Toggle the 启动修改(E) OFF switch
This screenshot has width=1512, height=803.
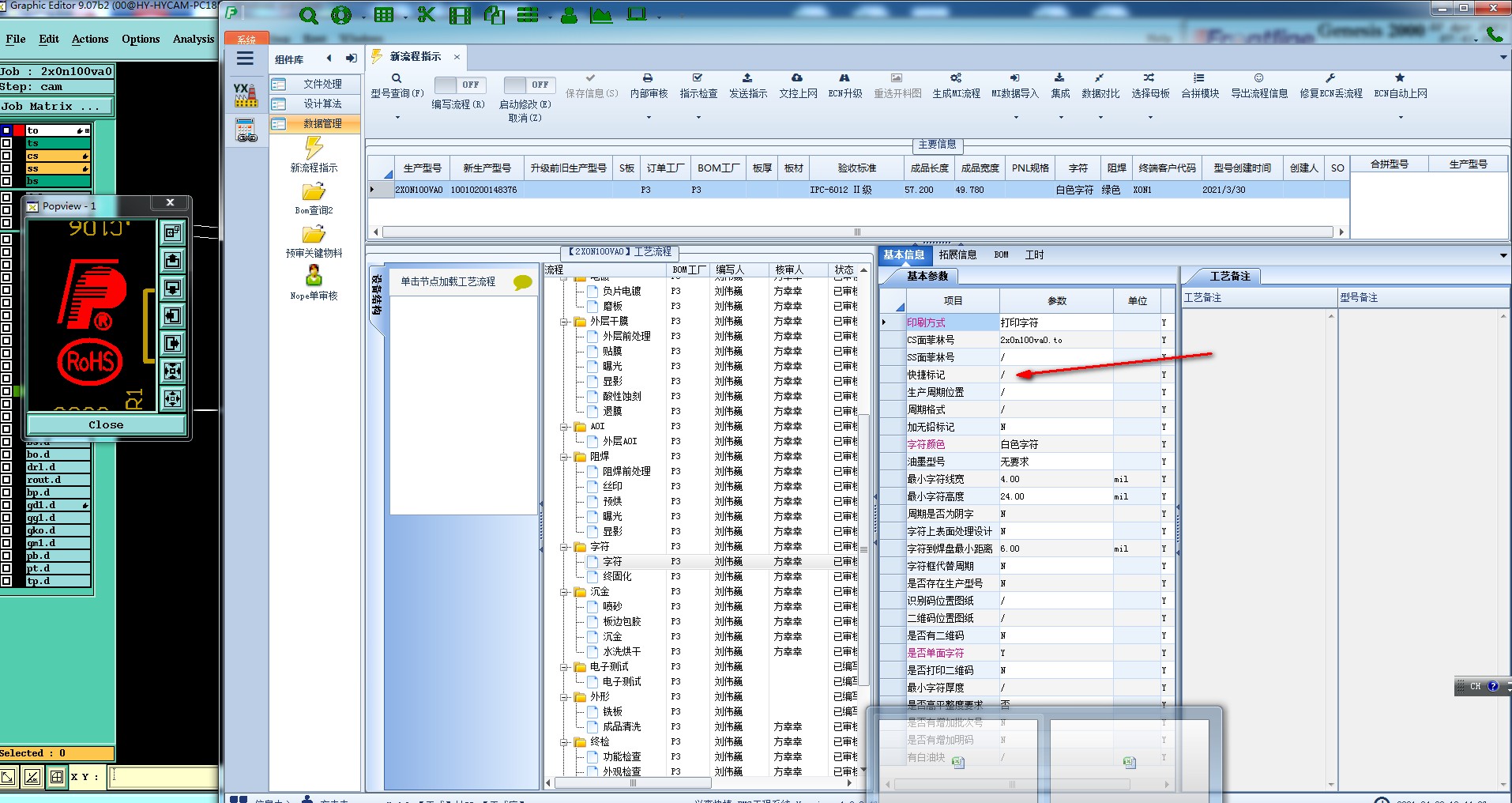(529, 85)
